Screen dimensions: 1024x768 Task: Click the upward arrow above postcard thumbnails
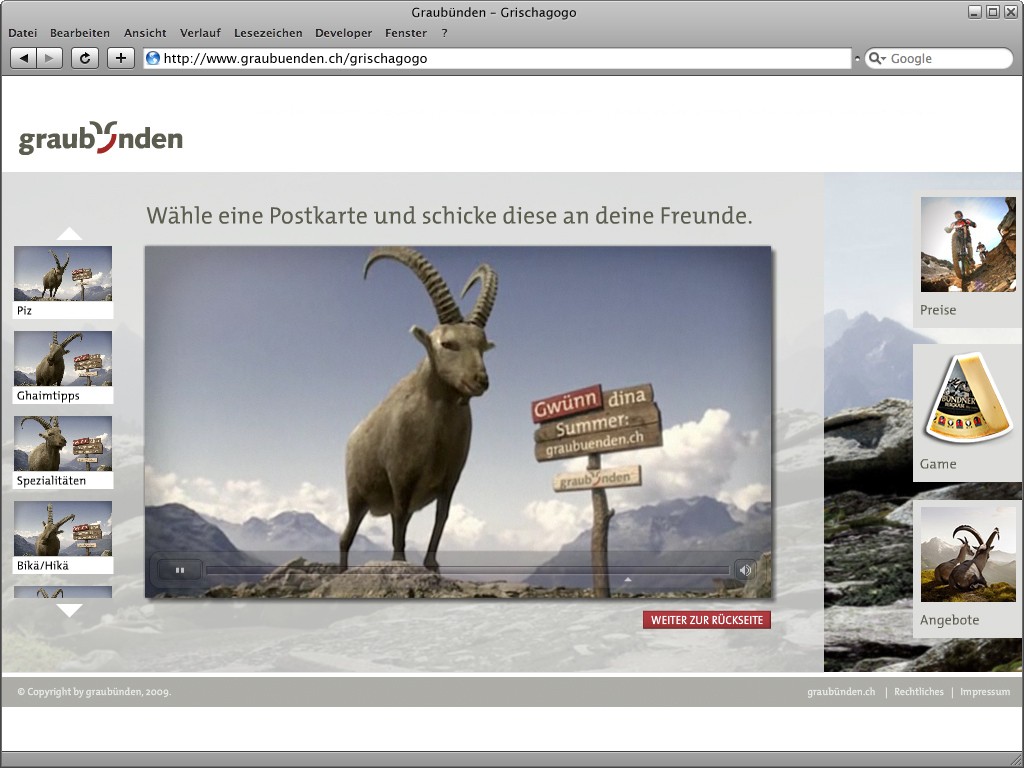click(x=69, y=233)
